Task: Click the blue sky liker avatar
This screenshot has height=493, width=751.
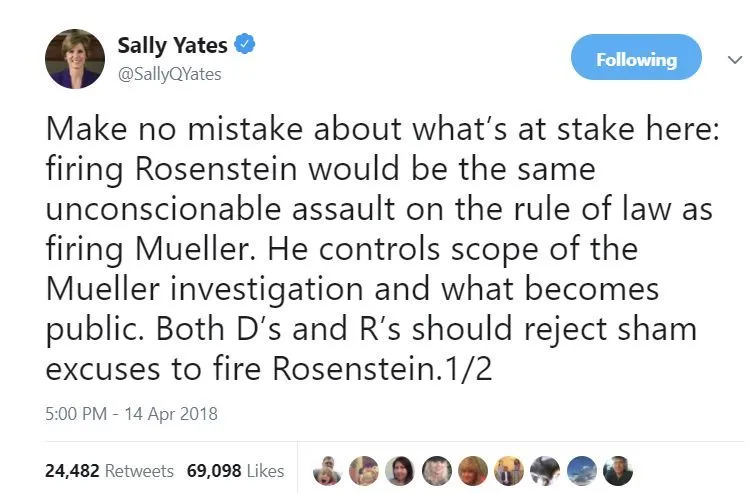Action: pos(583,470)
